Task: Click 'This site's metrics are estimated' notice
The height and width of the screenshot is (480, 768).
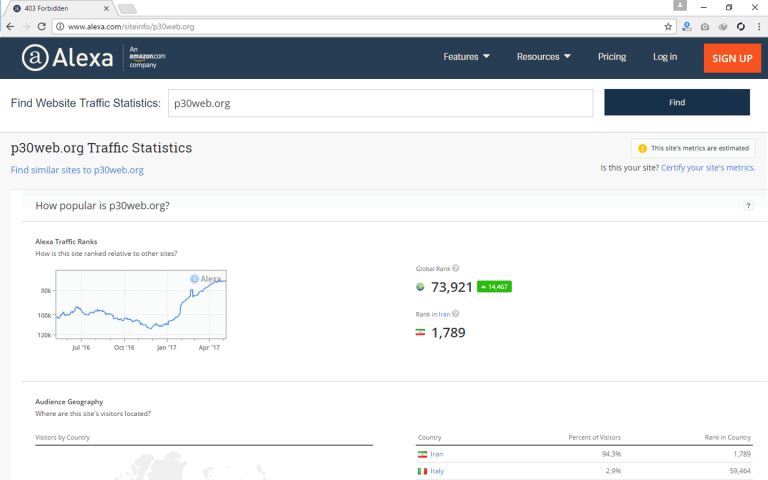Action: coord(693,148)
